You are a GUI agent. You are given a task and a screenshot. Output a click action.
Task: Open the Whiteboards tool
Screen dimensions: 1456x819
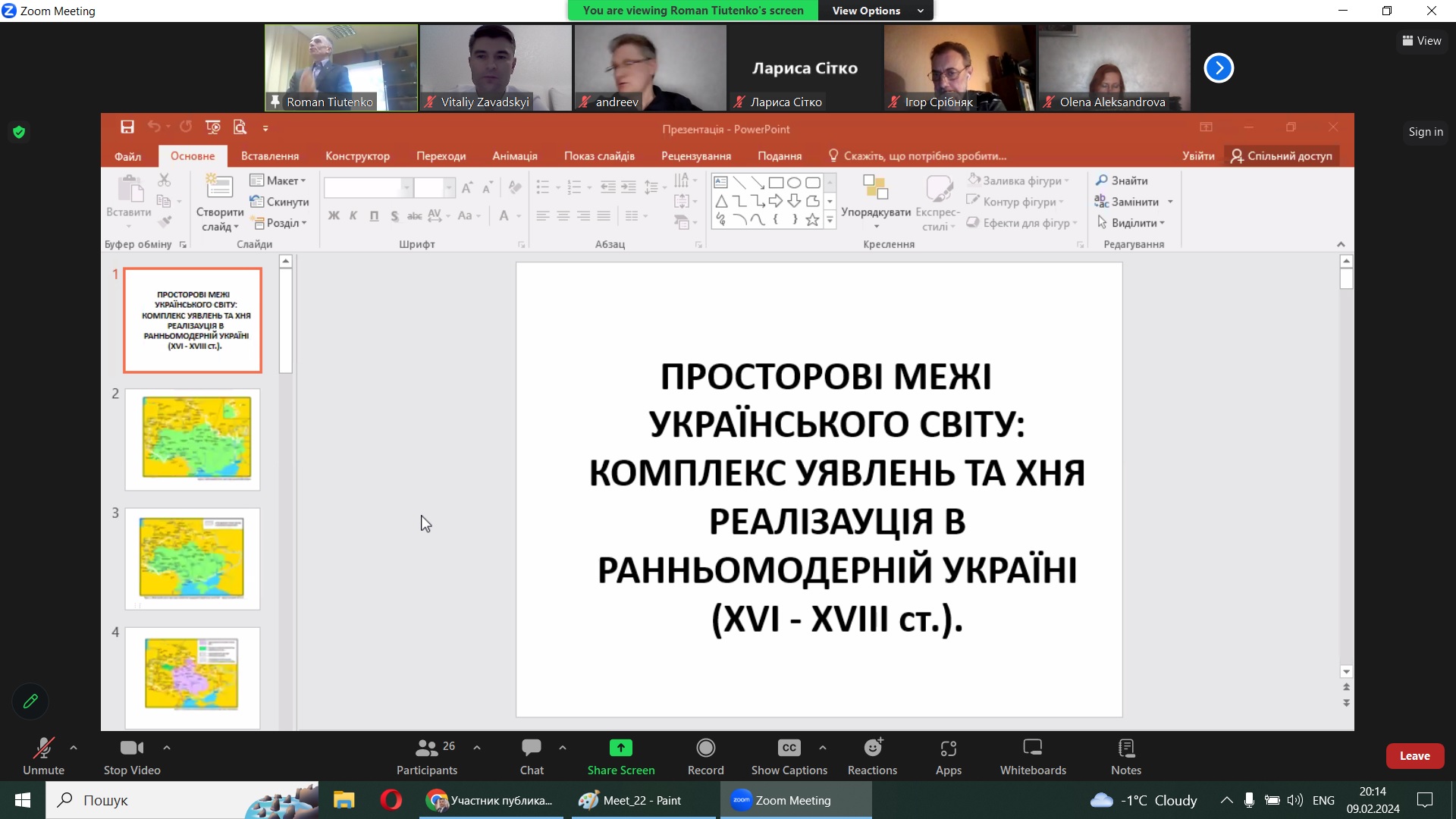pyautogui.click(x=1032, y=748)
